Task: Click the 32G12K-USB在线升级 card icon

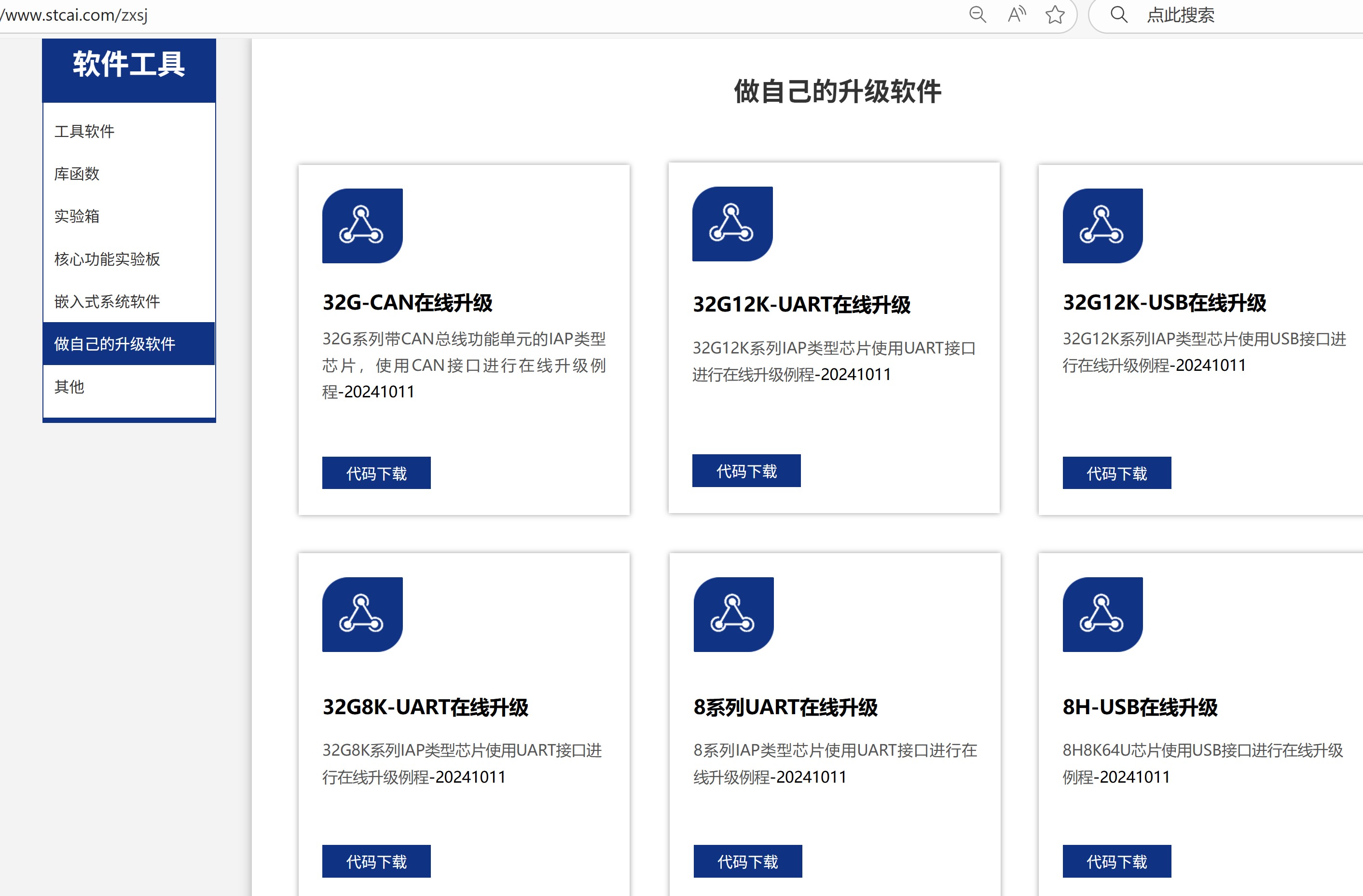Action: click(1102, 225)
